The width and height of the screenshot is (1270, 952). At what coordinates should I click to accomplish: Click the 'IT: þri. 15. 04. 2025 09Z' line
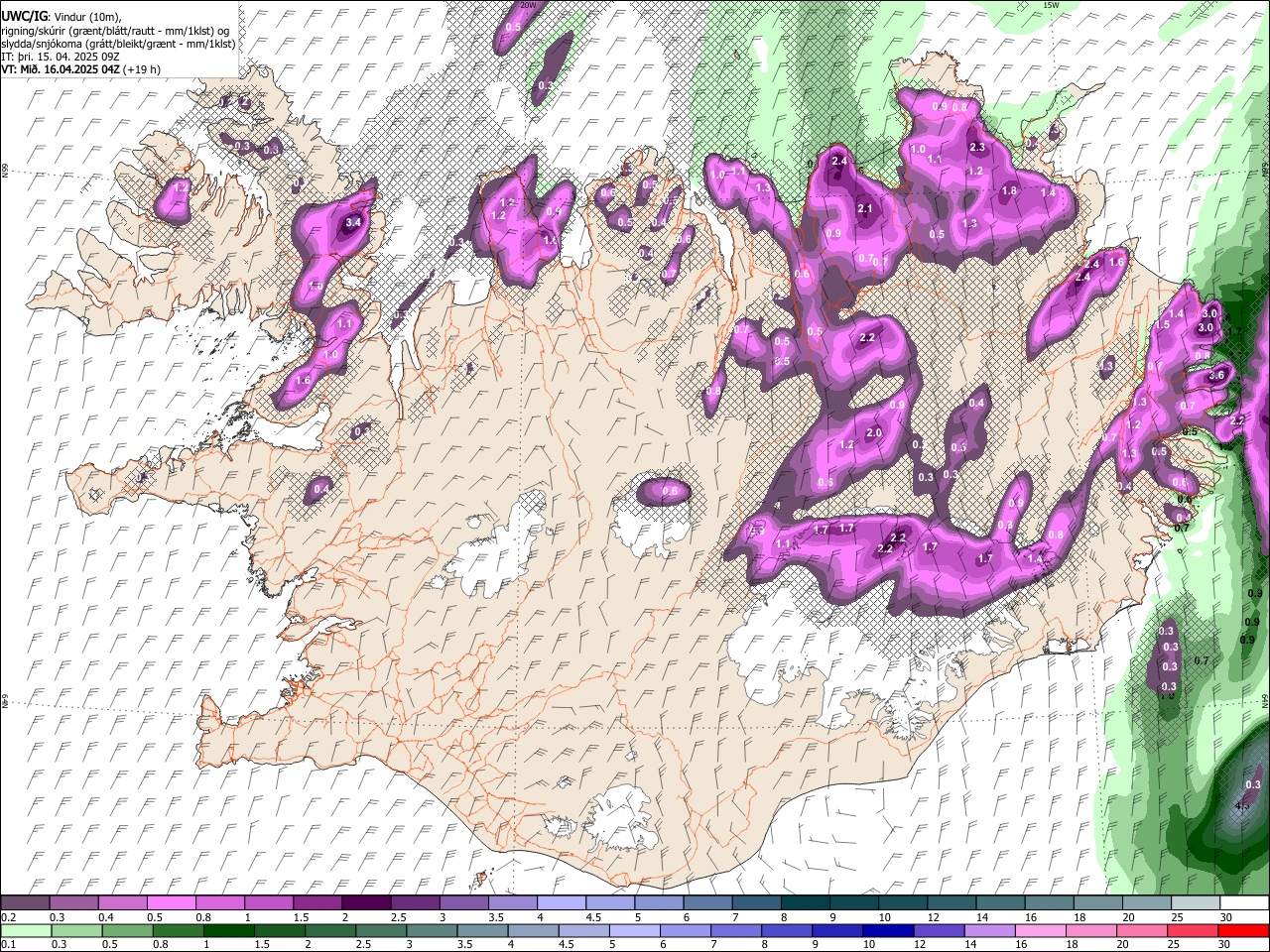(61, 57)
